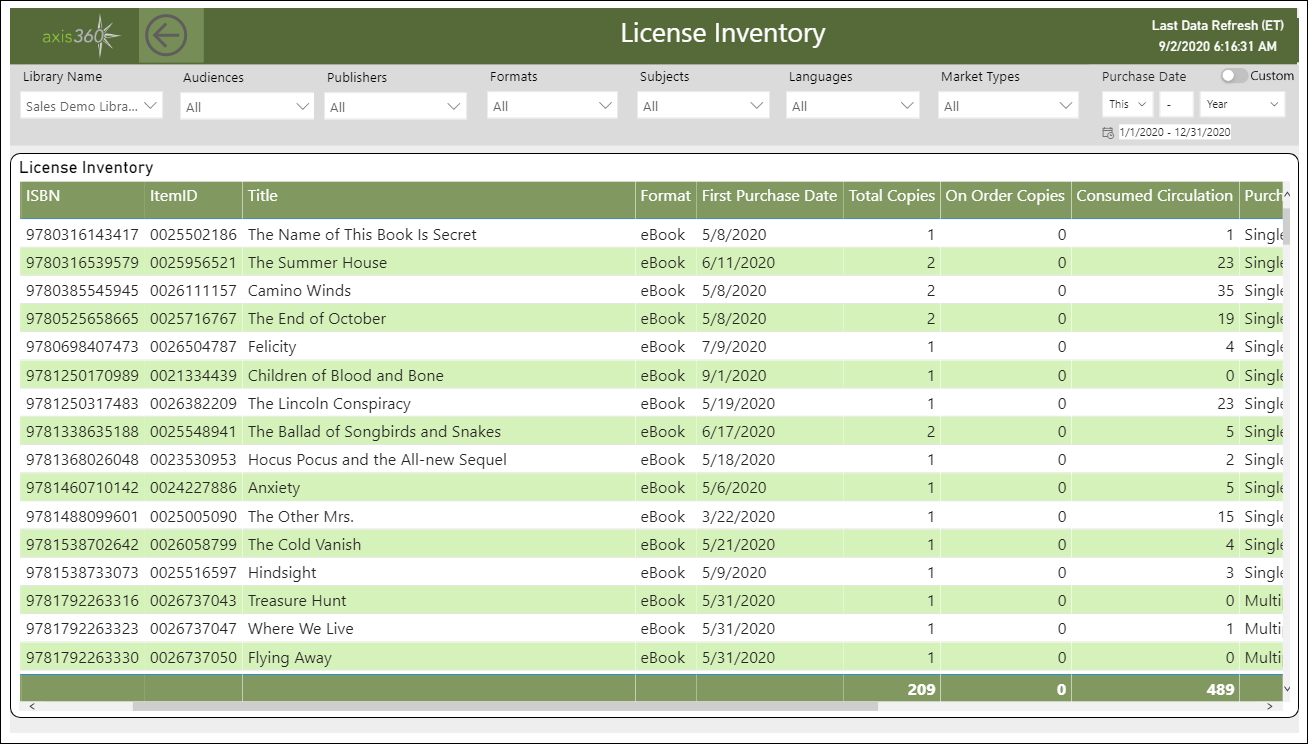Open the "This" period dropdown

[x=1126, y=103]
